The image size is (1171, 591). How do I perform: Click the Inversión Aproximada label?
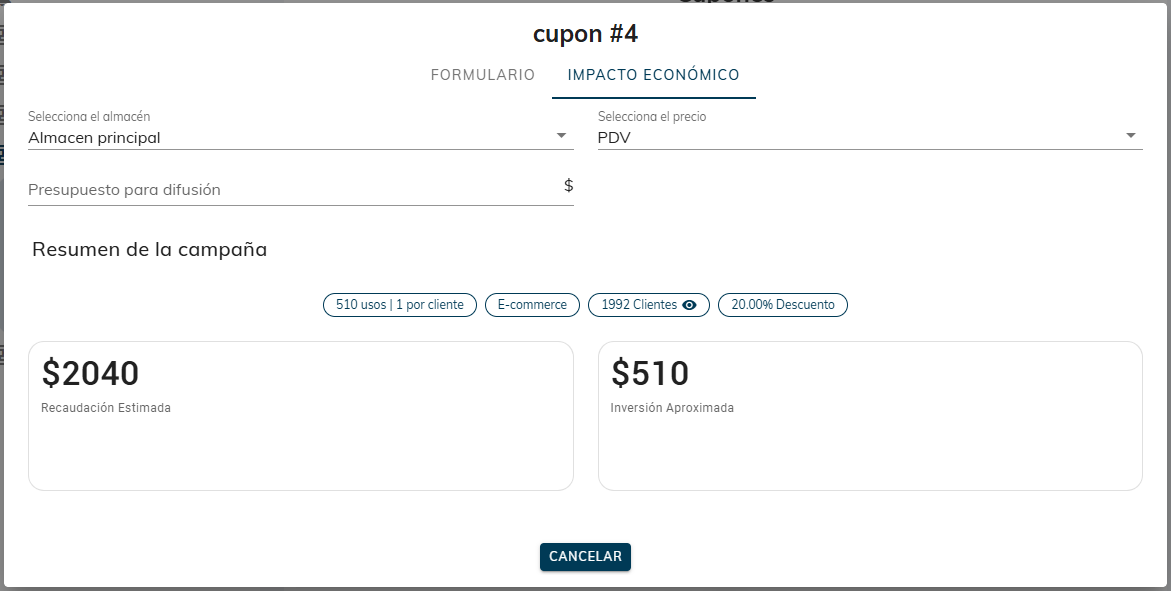[672, 408]
